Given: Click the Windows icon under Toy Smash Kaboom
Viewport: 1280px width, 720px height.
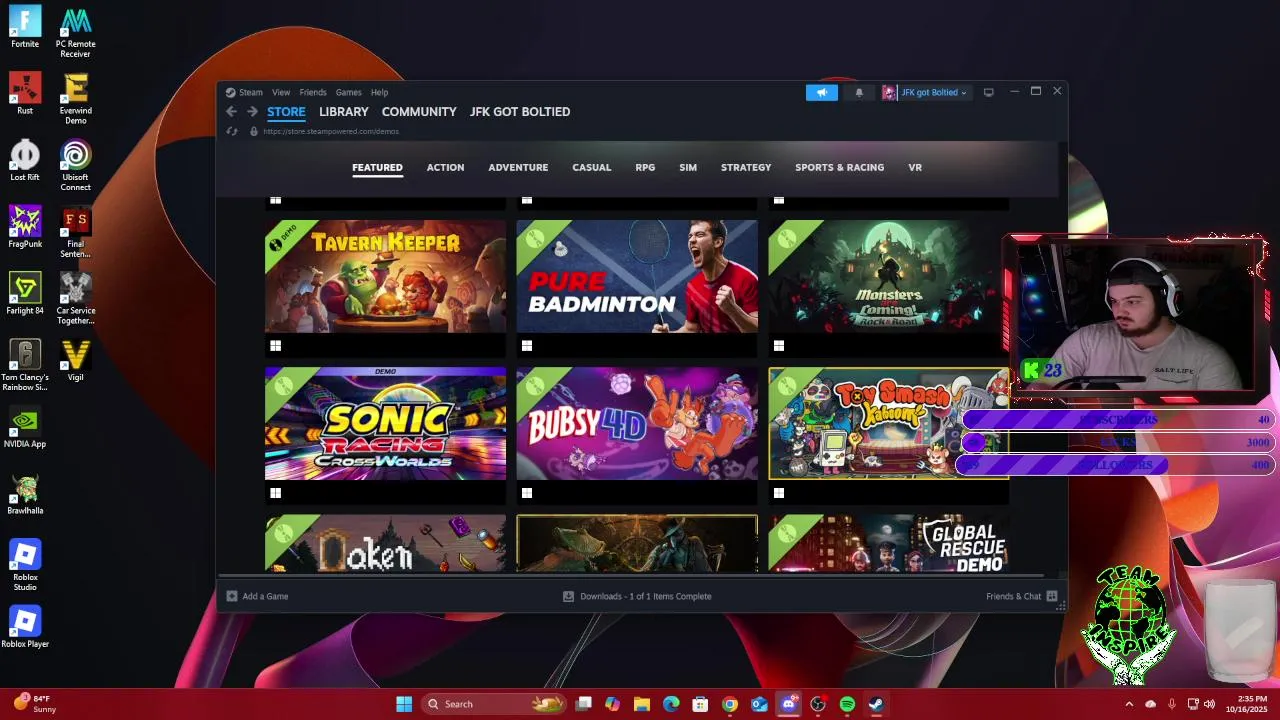Looking at the screenshot, I should (779, 493).
